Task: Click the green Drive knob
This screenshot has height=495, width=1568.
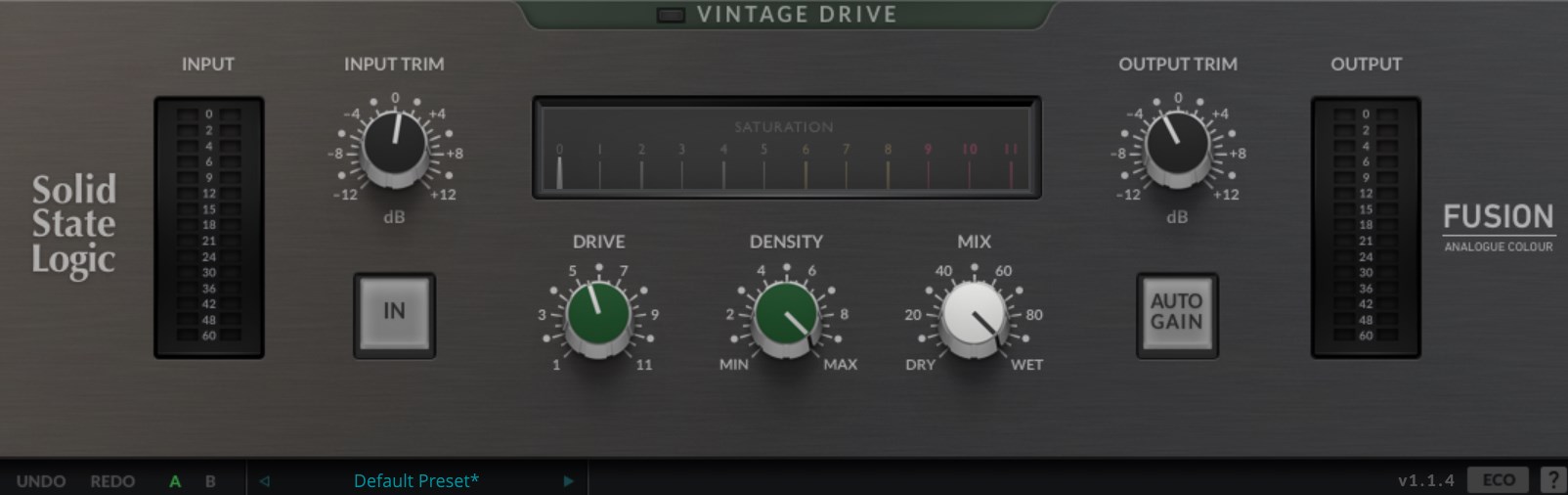Action: click(x=597, y=315)
